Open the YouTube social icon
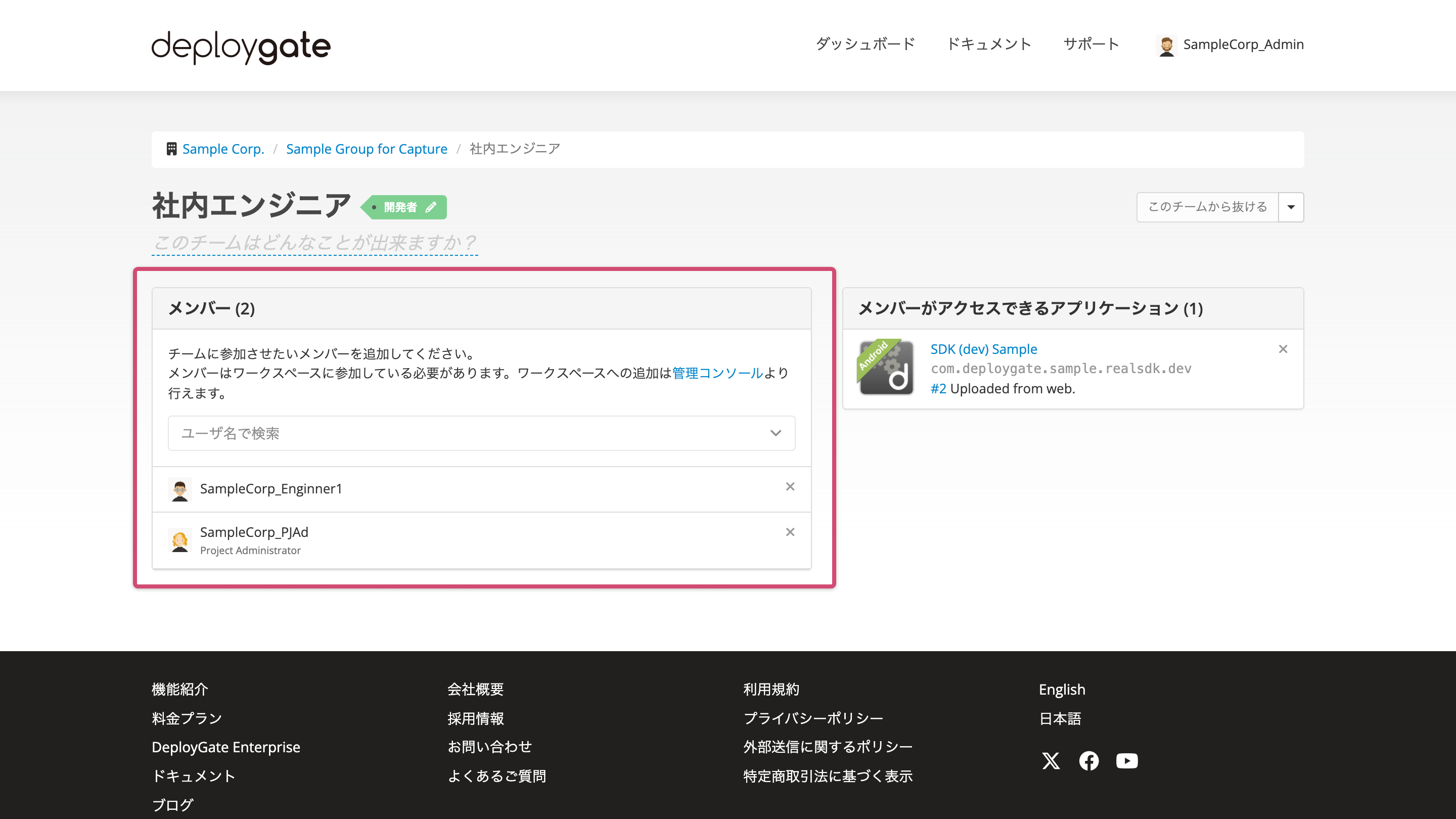 pyautogui.click(x=1126, y=761)
